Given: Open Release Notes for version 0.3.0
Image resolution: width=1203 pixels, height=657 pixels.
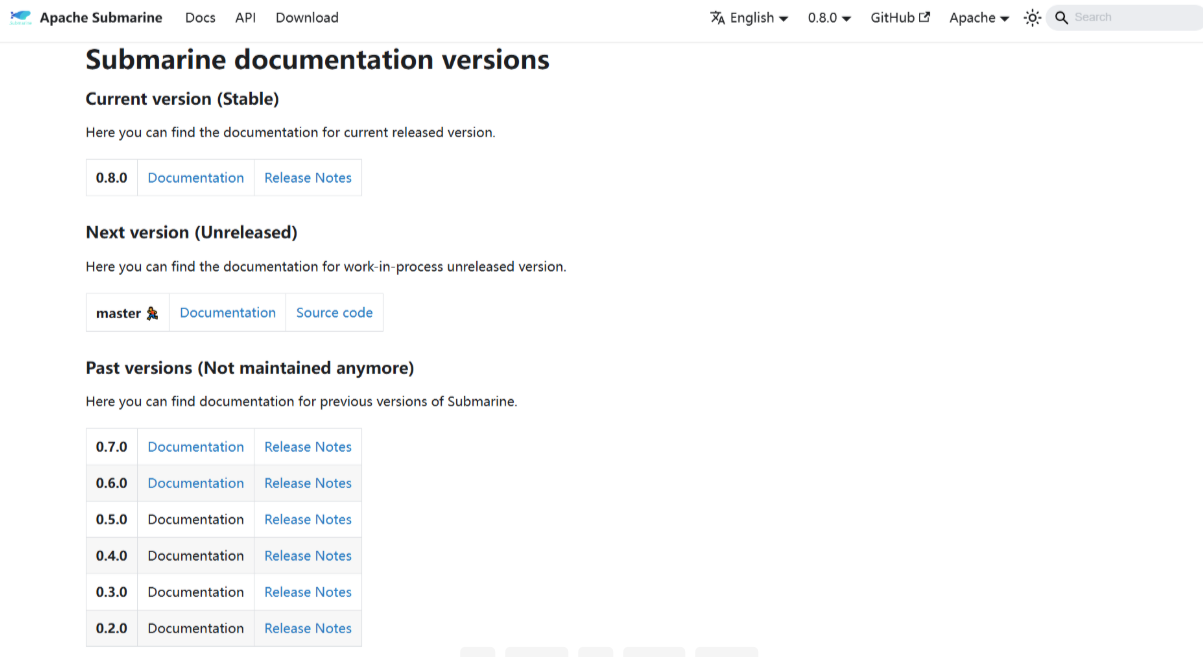Looking at the screenshot, I should tap(308, 592).
